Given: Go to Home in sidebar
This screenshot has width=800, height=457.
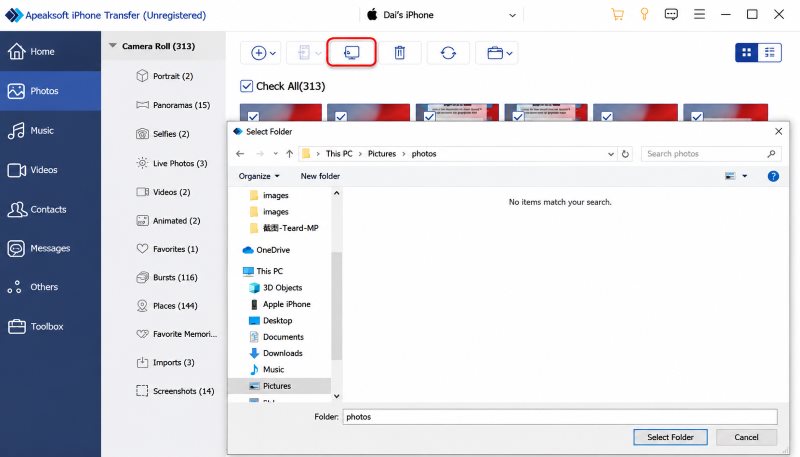Looking at the screenshot, I should tap(50, 51).
